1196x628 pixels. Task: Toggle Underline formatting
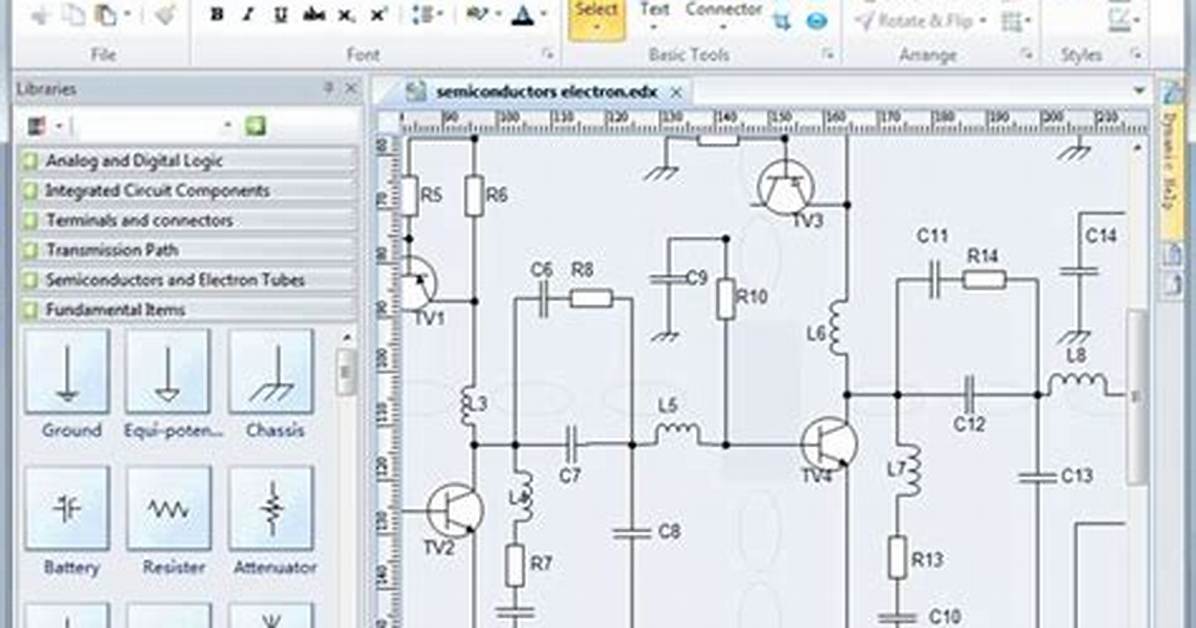tap(281, 15)
